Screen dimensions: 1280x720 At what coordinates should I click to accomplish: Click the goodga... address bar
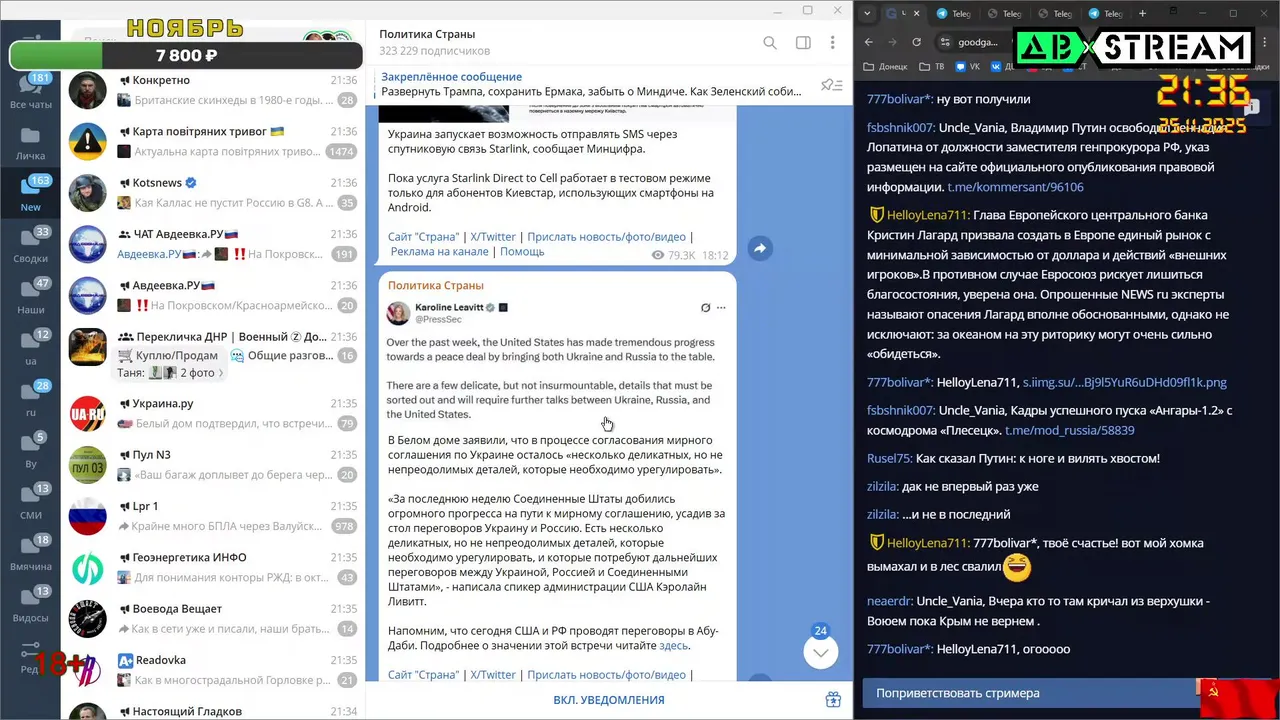(978, 42)
